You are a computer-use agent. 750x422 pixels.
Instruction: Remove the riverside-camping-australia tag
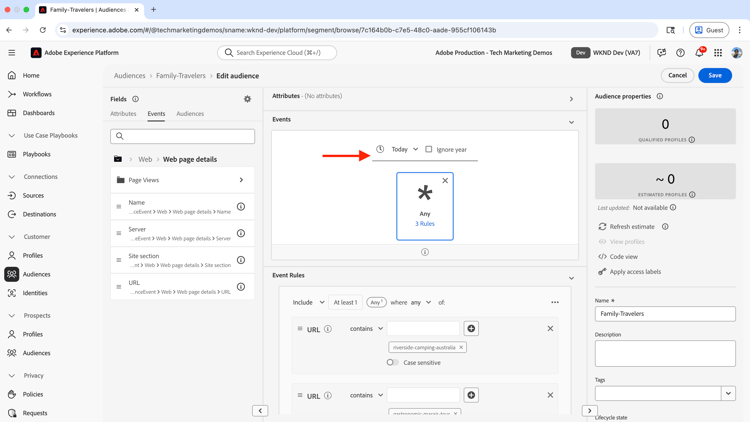pos(461,347)
